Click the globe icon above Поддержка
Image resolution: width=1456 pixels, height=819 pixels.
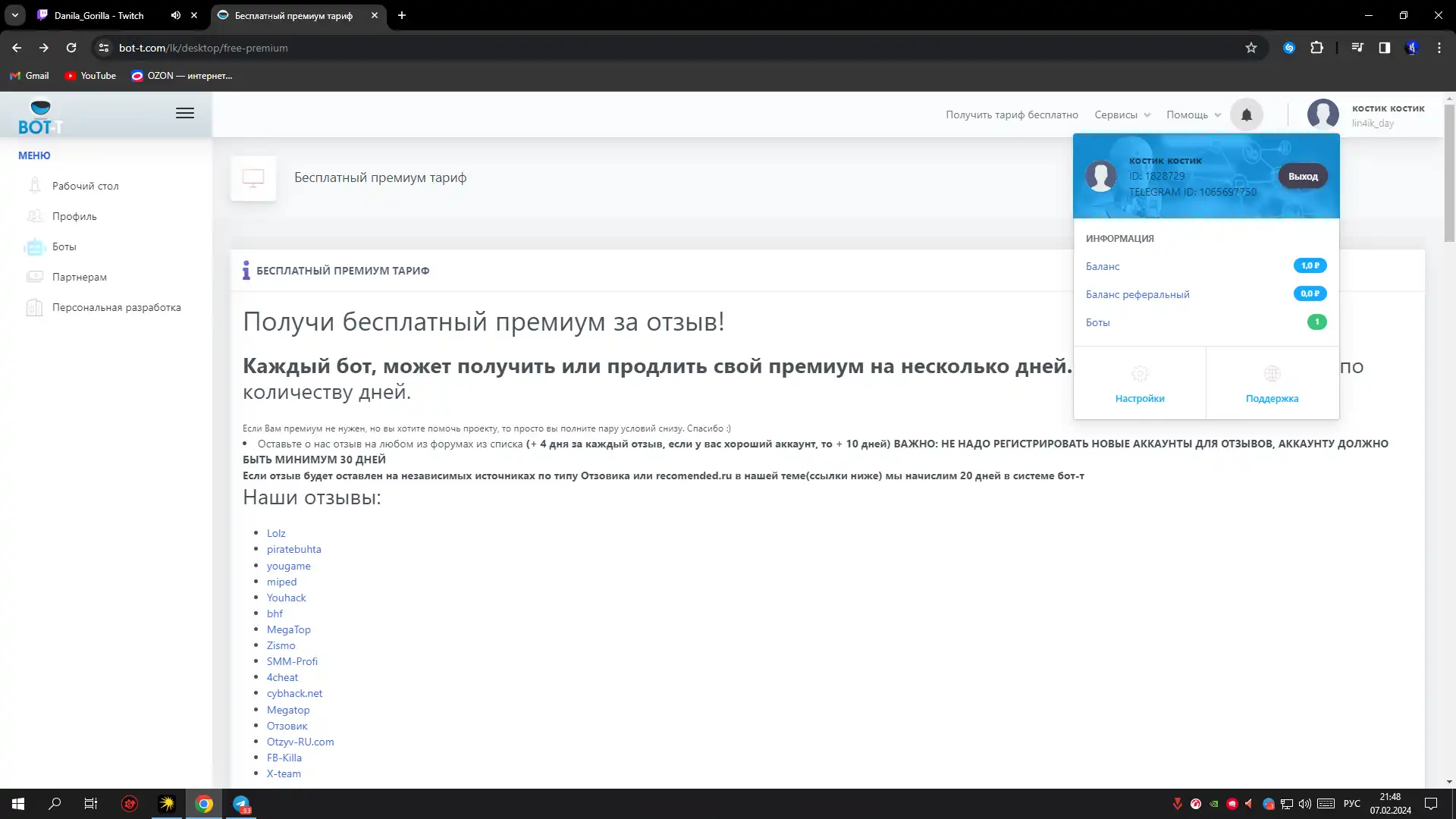click(x=1272, y=374)
